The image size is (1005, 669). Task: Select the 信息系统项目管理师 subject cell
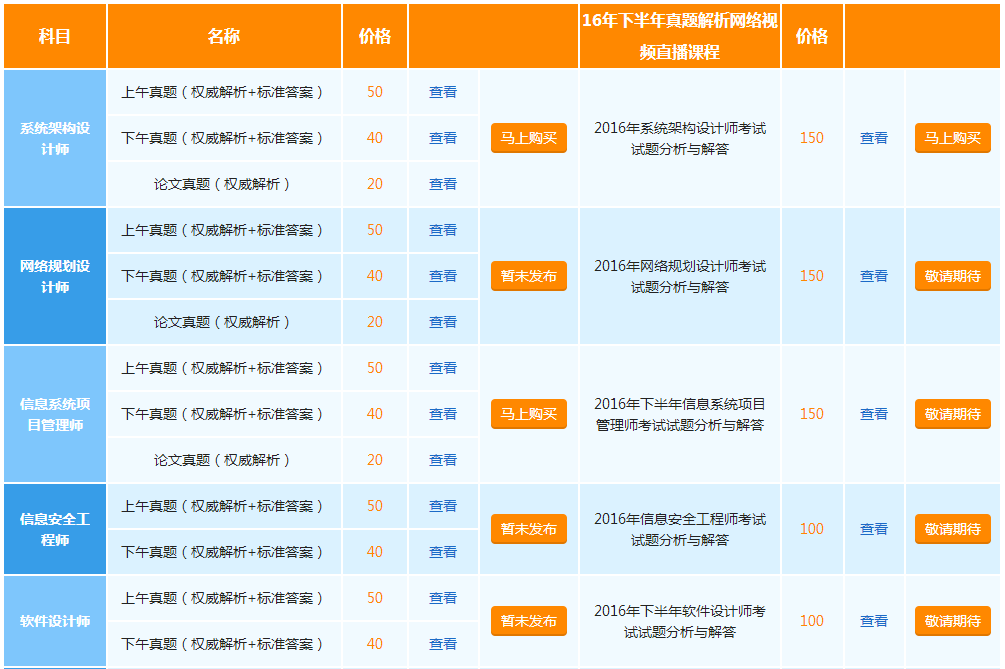point(55,414)
